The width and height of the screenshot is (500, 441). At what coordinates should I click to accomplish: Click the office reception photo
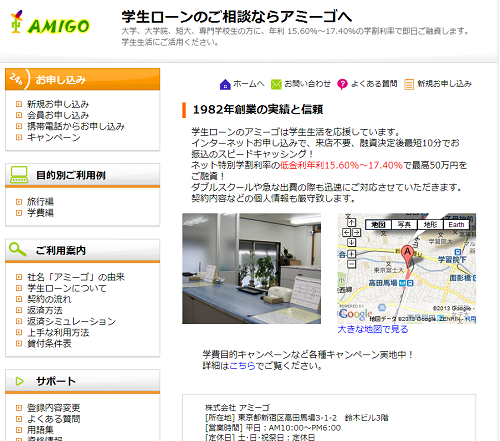[251, 269]
